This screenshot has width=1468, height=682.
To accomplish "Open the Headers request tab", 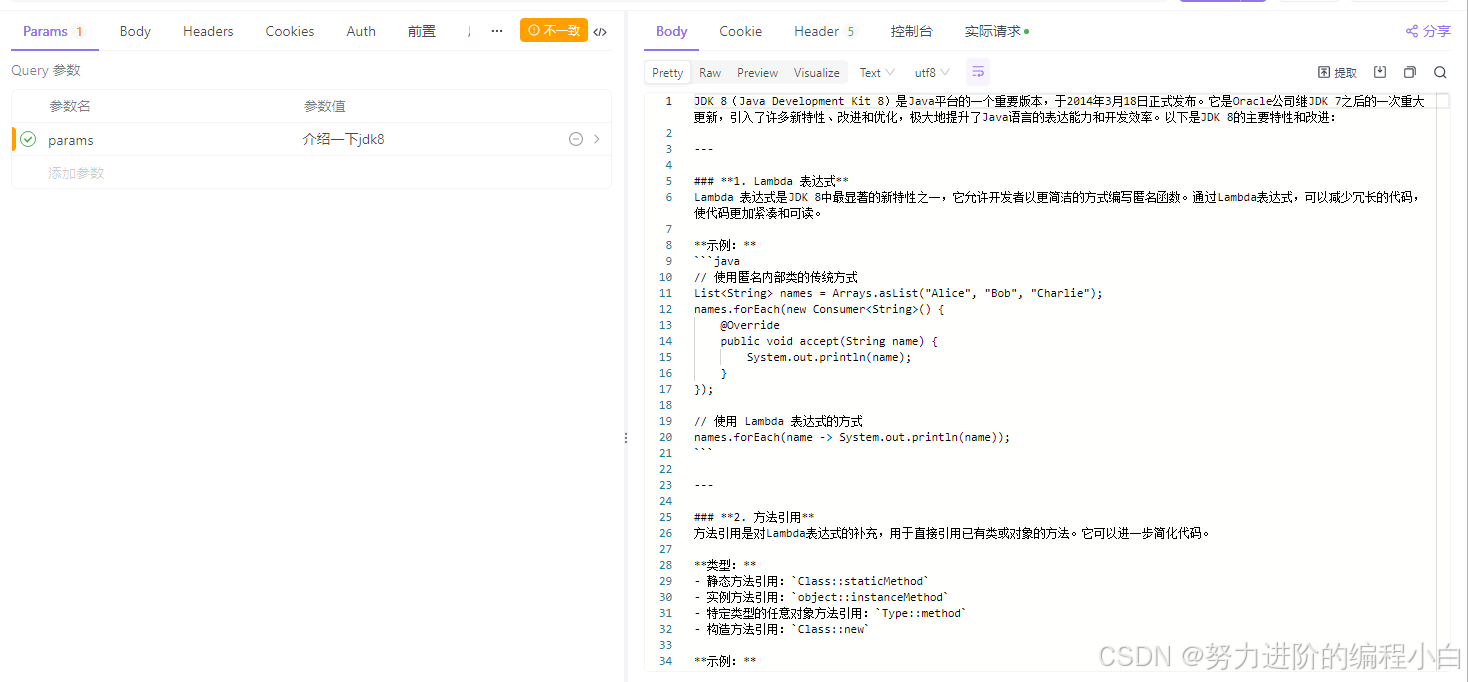I will (x=208, y=31).
